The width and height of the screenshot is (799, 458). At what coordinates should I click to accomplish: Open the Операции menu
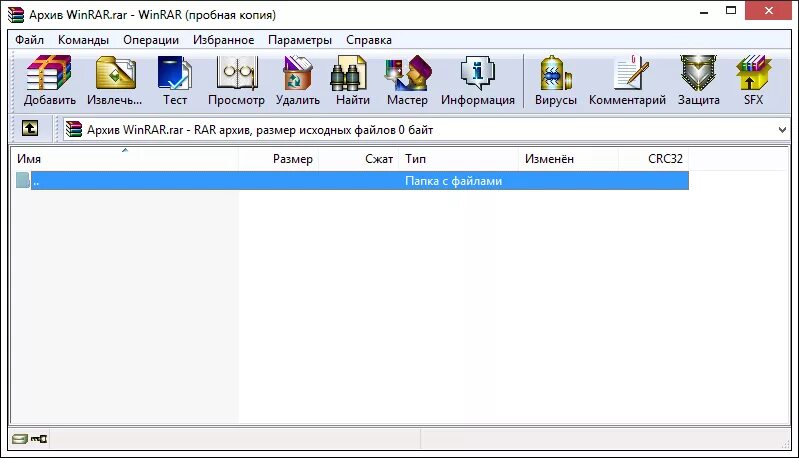tap(151, 40)
